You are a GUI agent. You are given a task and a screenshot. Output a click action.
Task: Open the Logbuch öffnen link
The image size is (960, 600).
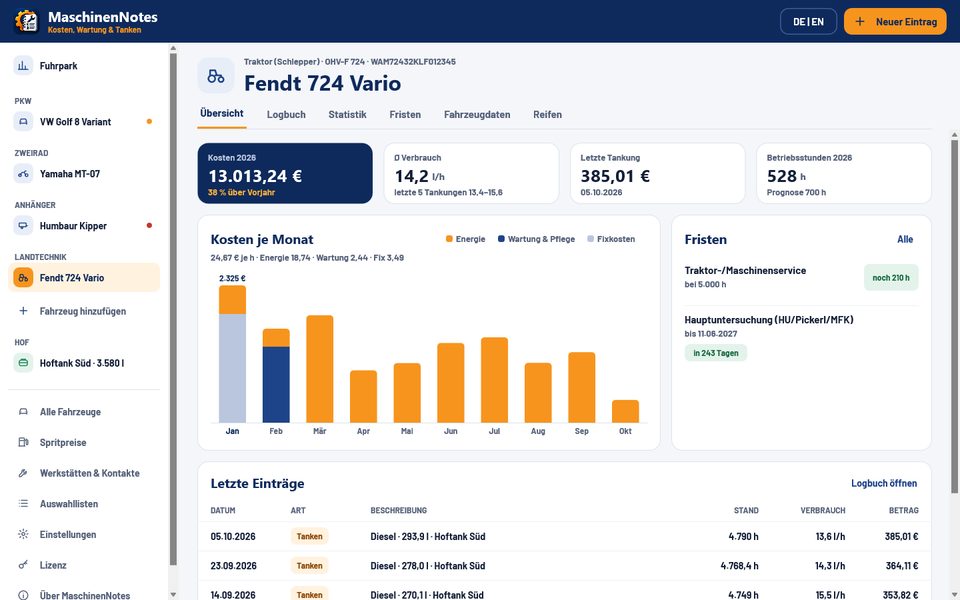coord(883,483)
